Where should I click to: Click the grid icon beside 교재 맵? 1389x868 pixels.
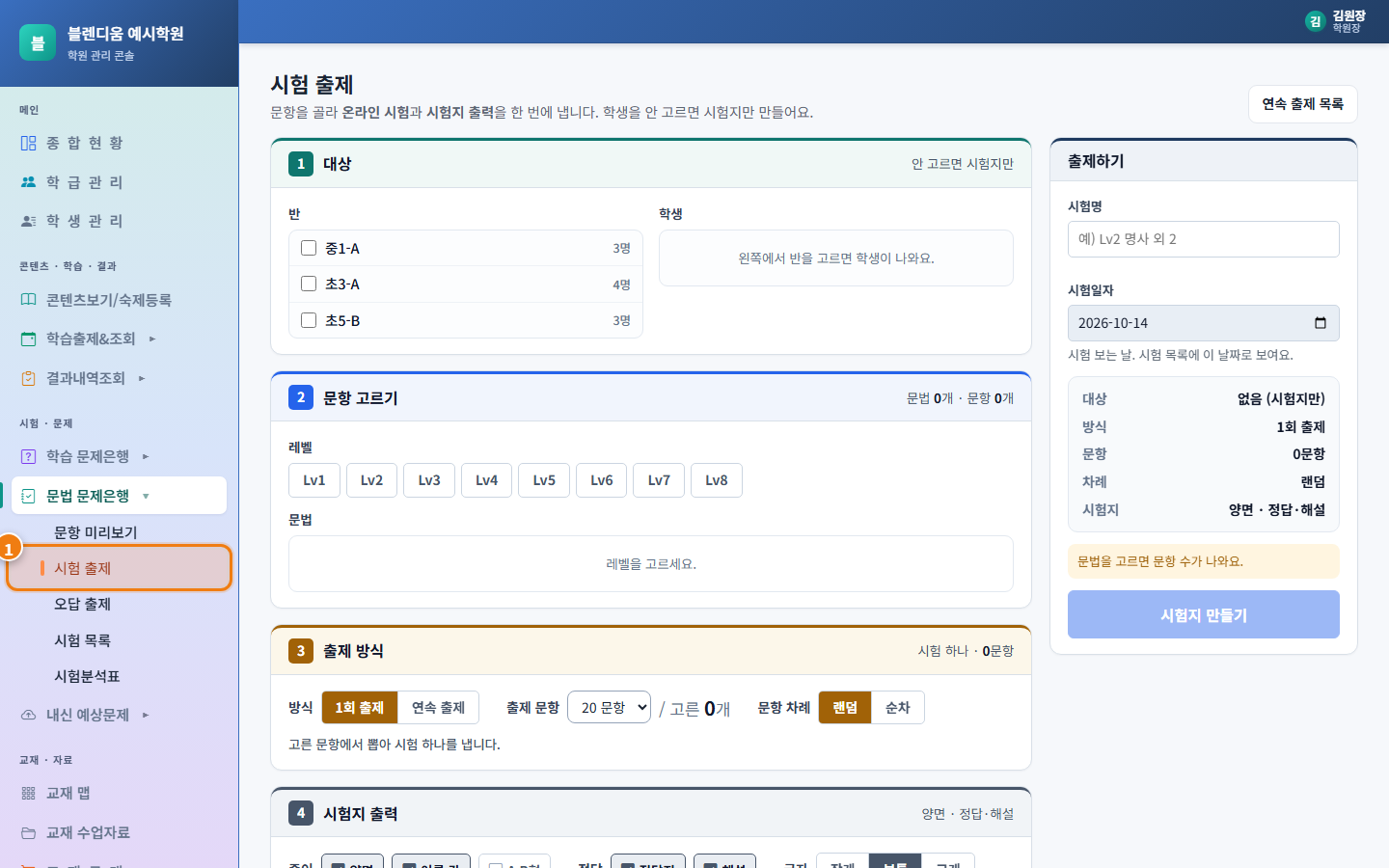coord(28,793)
